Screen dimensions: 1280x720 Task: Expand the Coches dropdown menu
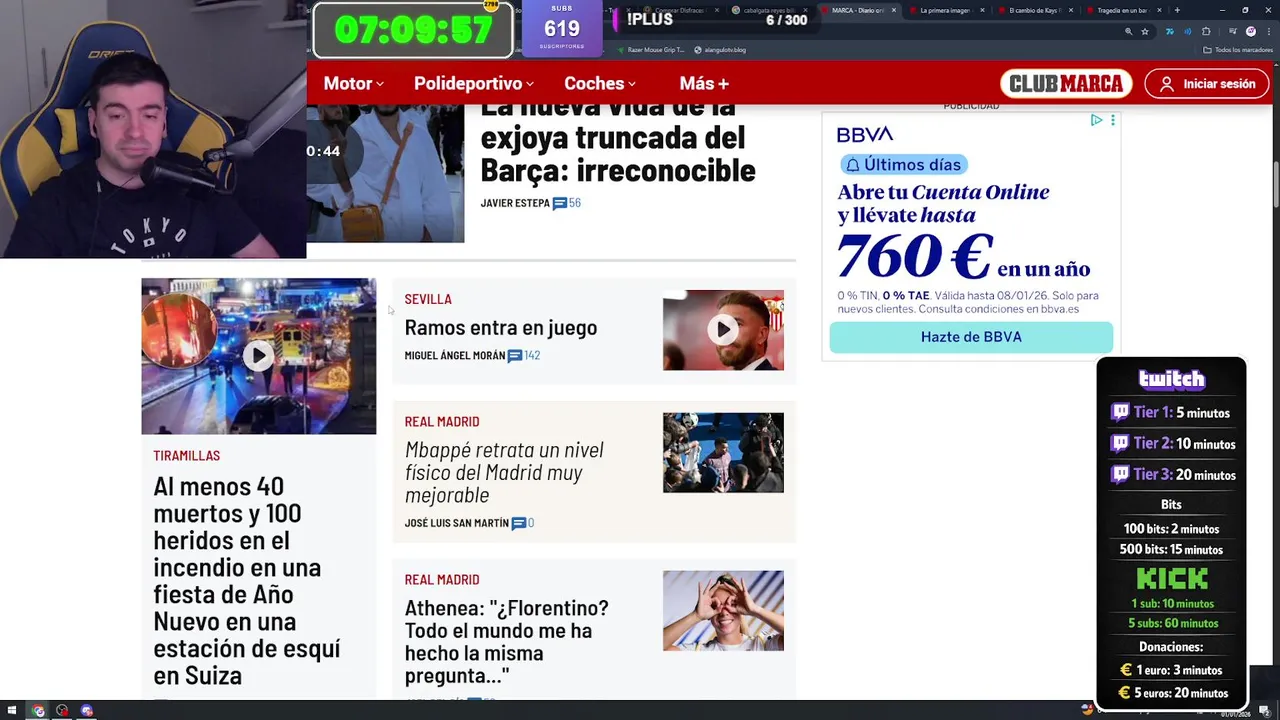599,84
